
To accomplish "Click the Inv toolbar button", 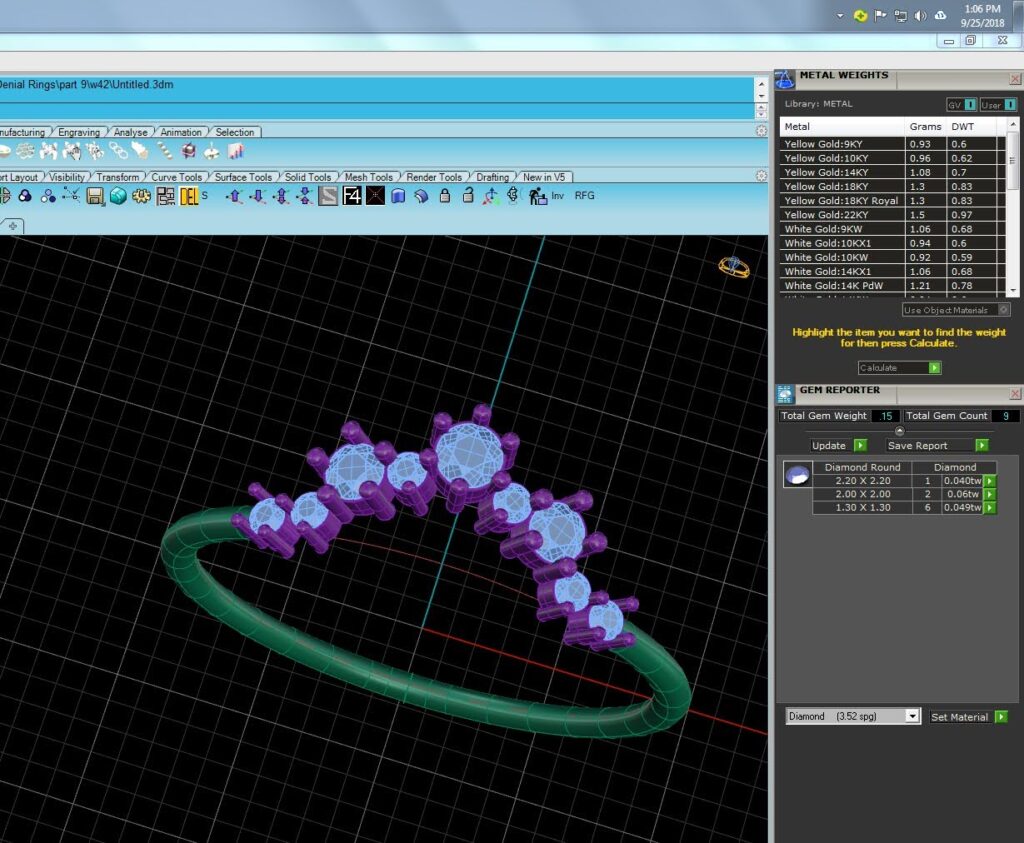I will coord(558,196).
